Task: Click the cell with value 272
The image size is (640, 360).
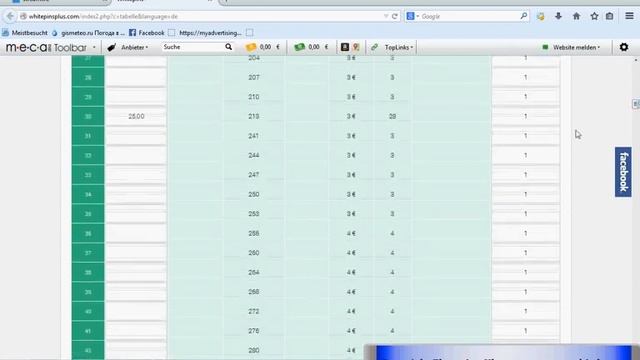Action: click(254, 311)
